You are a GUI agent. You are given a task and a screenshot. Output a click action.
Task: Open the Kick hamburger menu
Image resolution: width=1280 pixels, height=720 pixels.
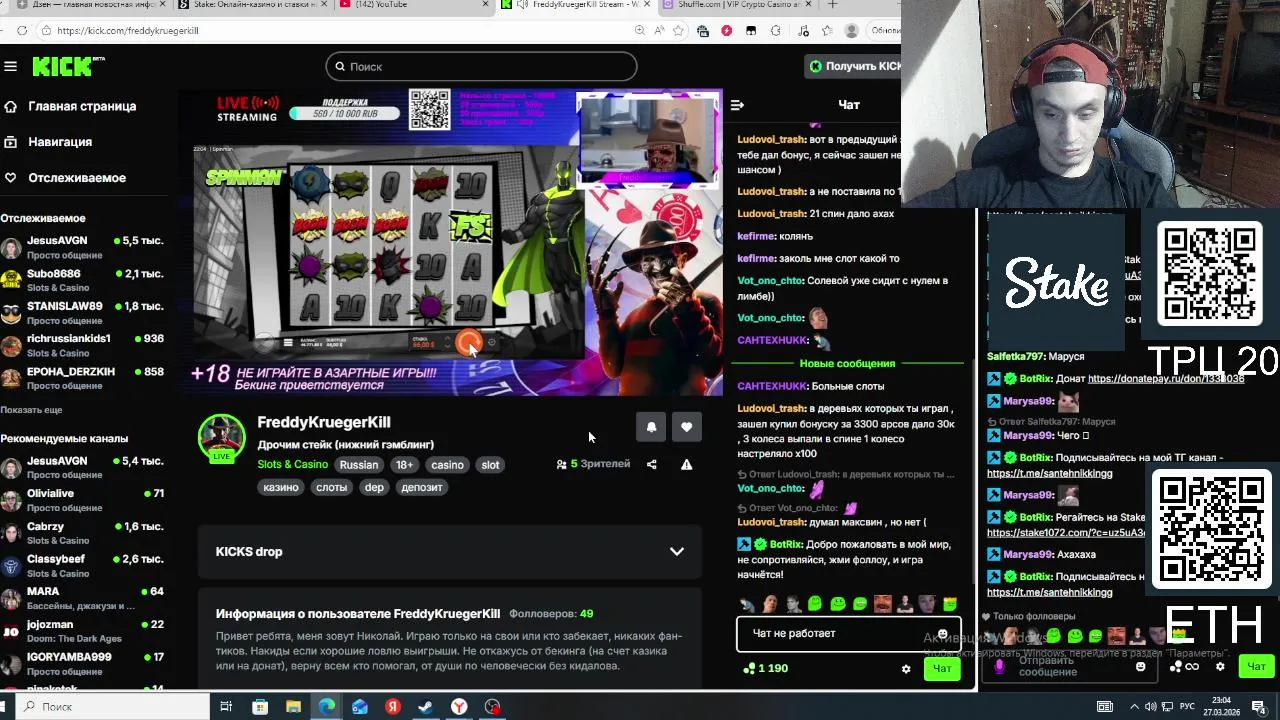(10, 66)
